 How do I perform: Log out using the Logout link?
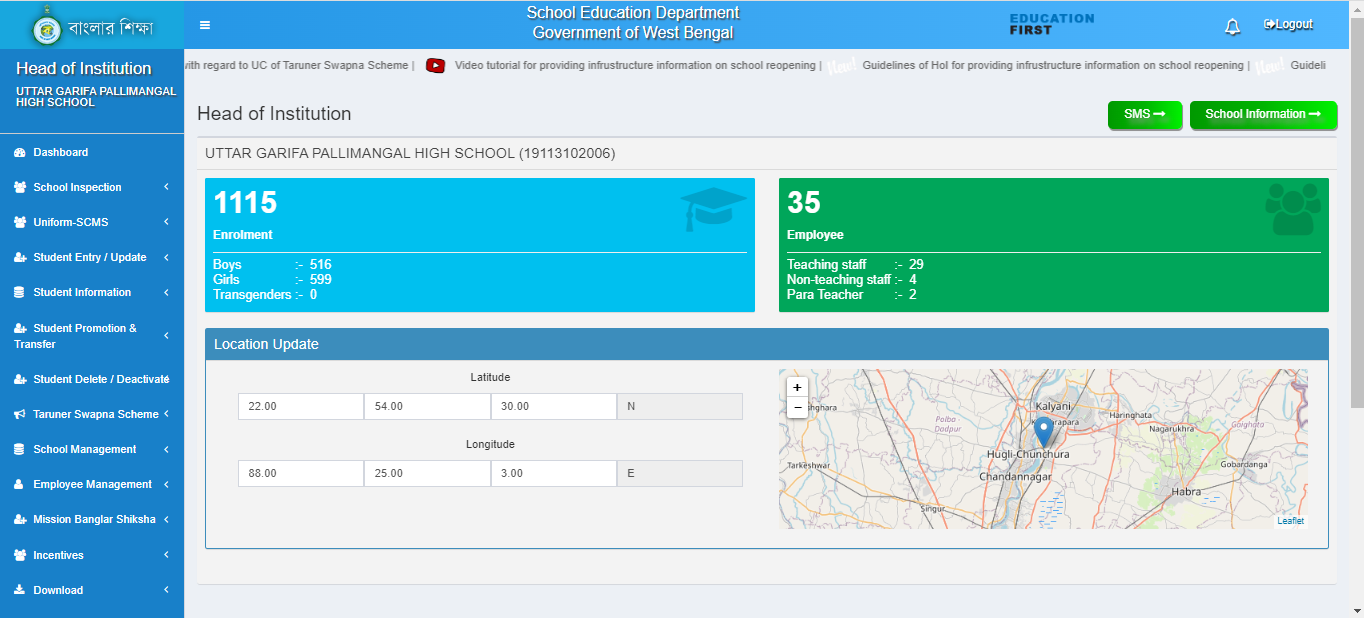tap(1288, 25)
